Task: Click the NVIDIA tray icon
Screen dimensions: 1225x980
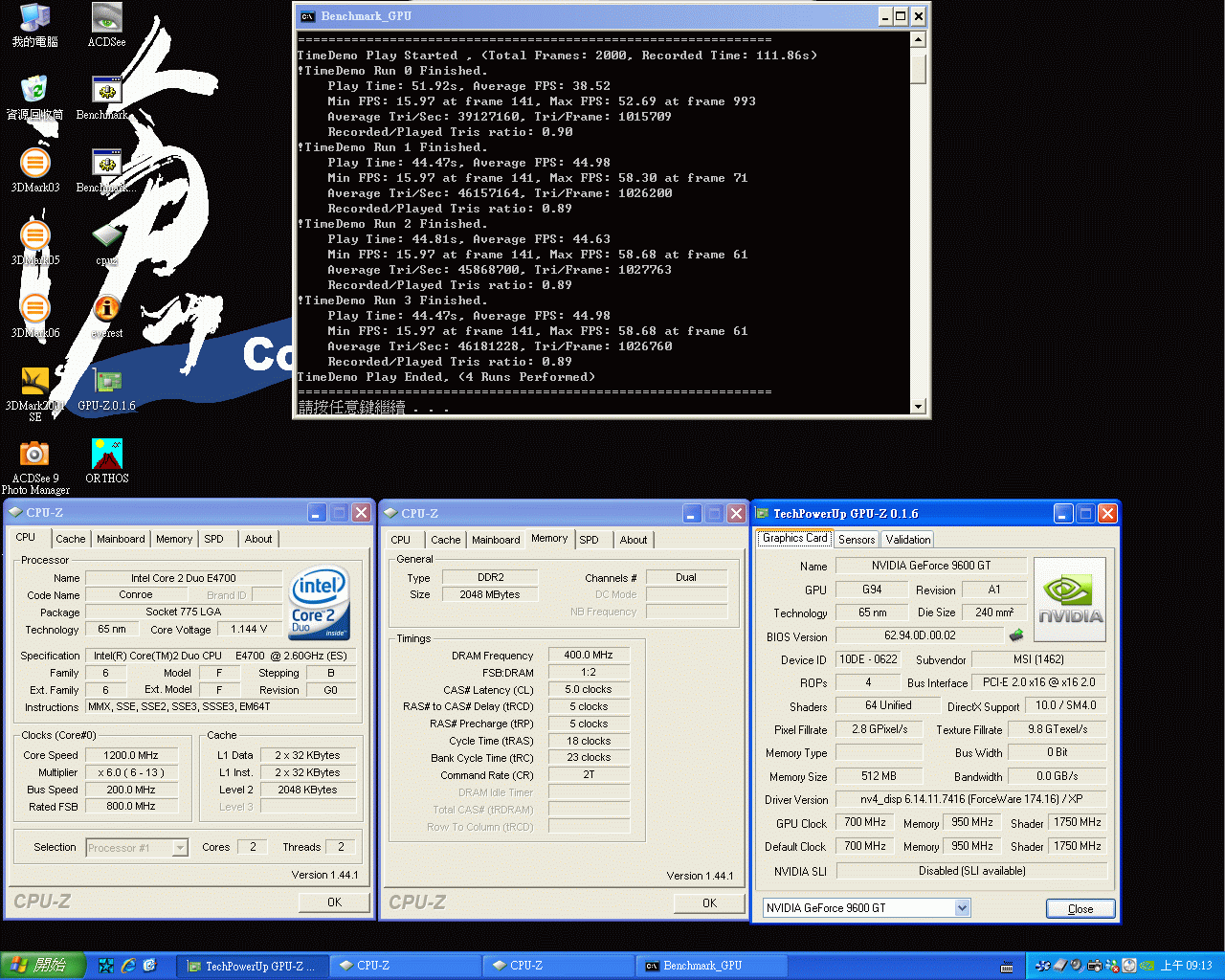Action: coord(1147,966)
